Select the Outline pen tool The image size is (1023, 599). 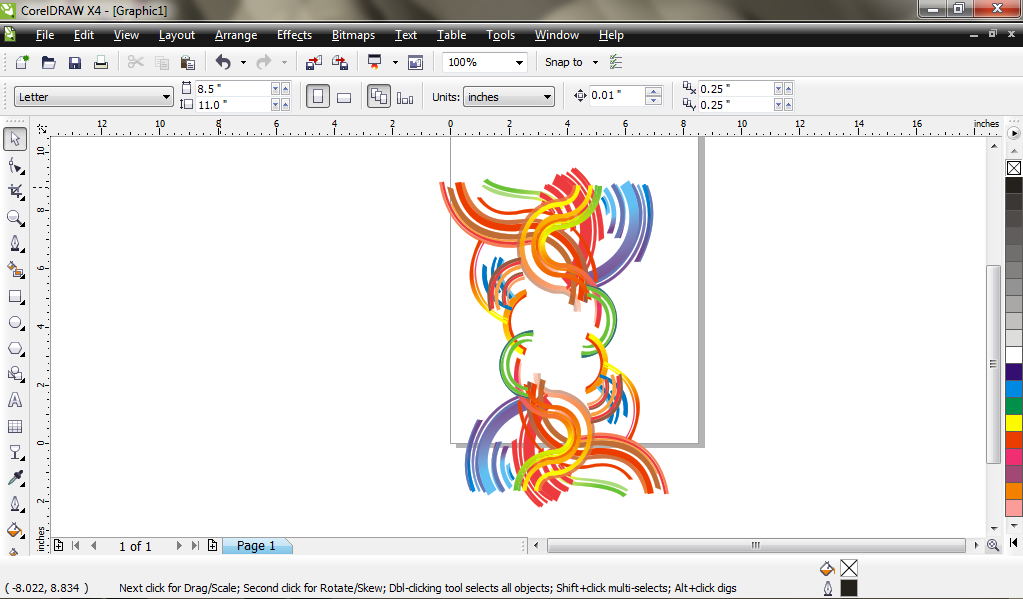[15, 504]
